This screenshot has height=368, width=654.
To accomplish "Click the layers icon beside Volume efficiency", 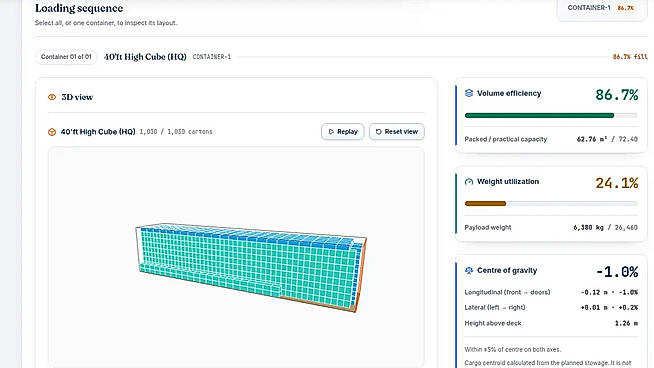I will (x=469, y=93).
